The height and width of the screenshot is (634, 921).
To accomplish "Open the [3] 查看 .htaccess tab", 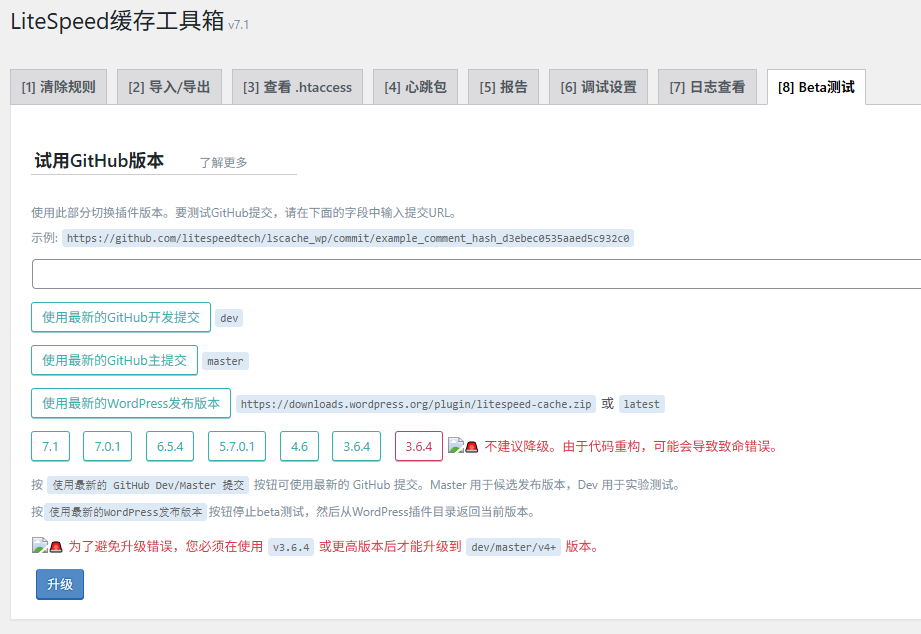I will (x=297, y=87).
